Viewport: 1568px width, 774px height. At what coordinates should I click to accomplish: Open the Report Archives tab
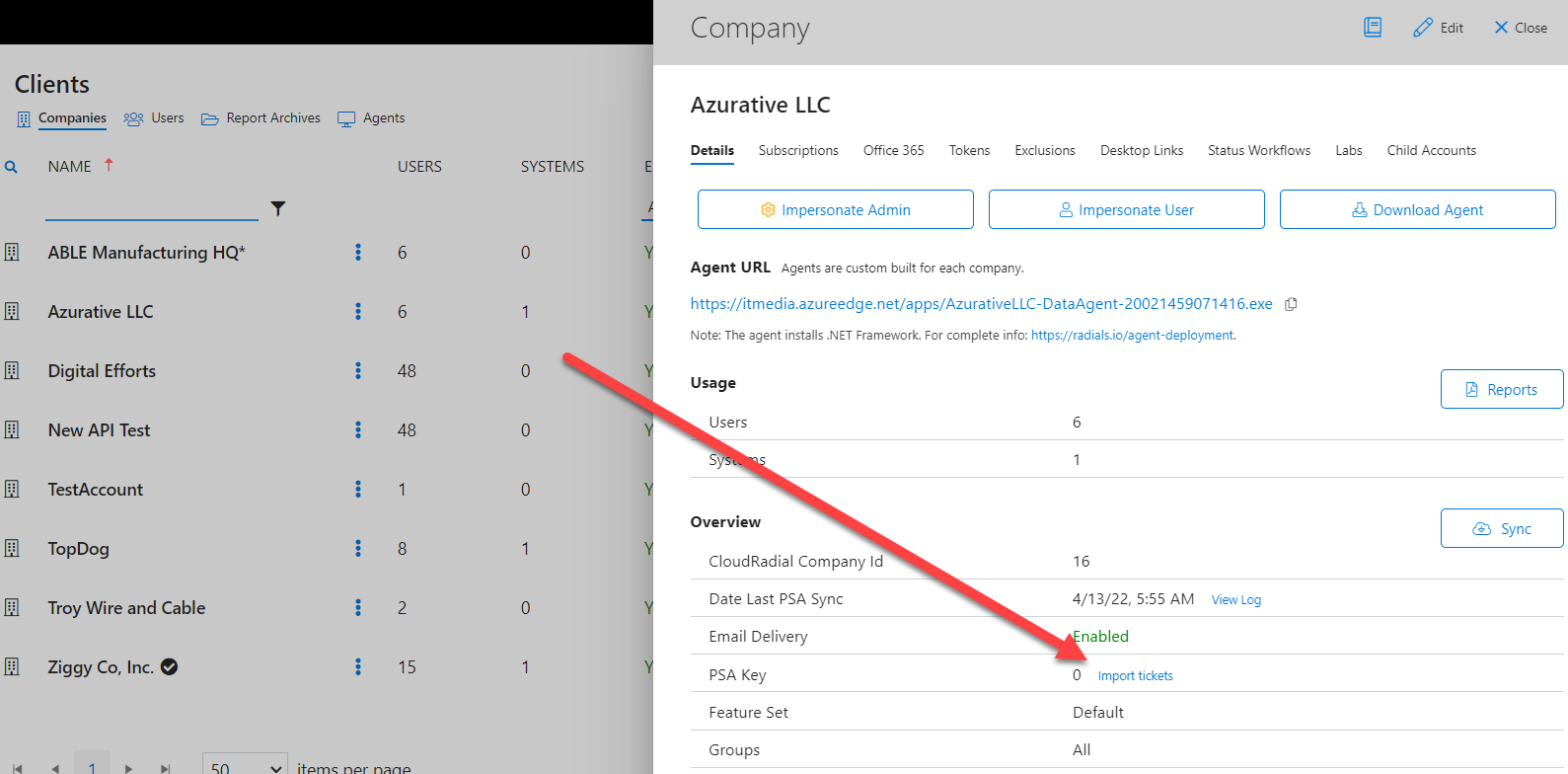261,118
